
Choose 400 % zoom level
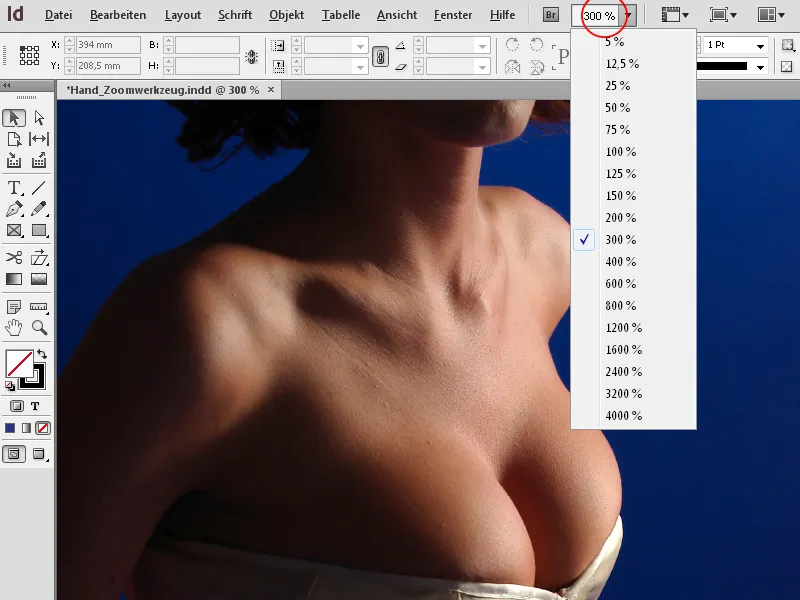pos(633,261)
